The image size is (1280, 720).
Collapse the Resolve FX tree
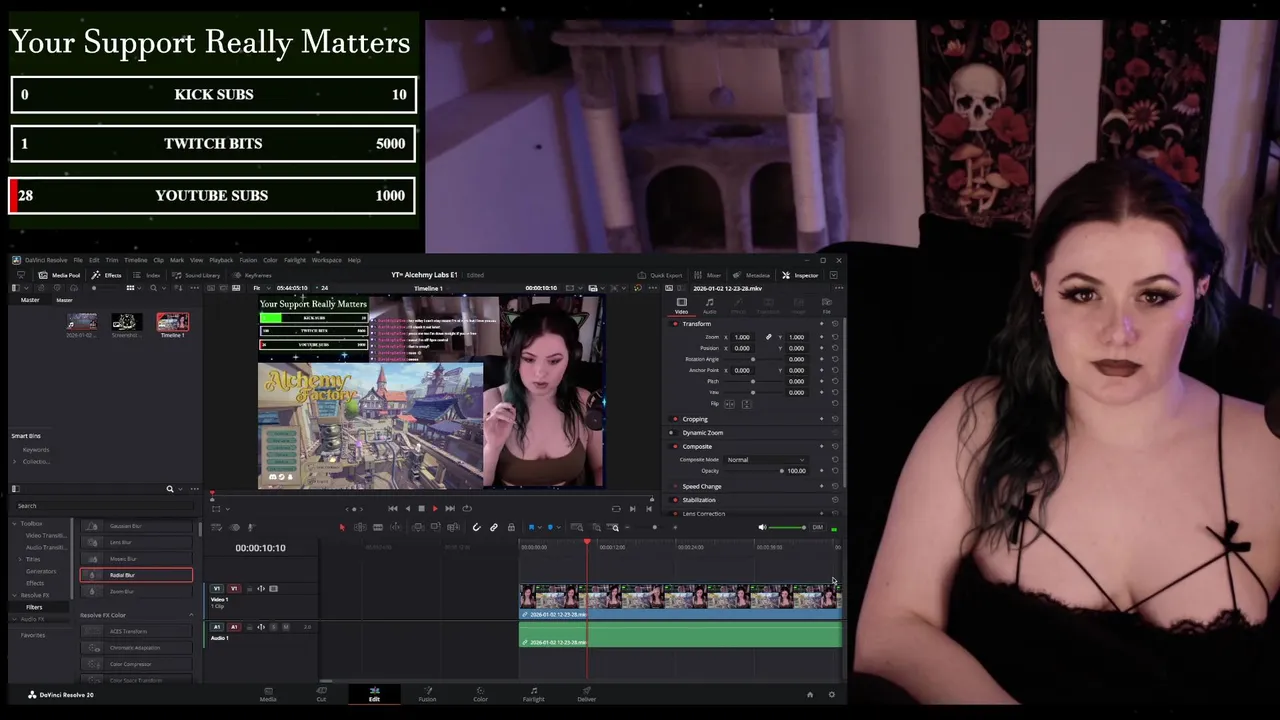pos(15,595)
